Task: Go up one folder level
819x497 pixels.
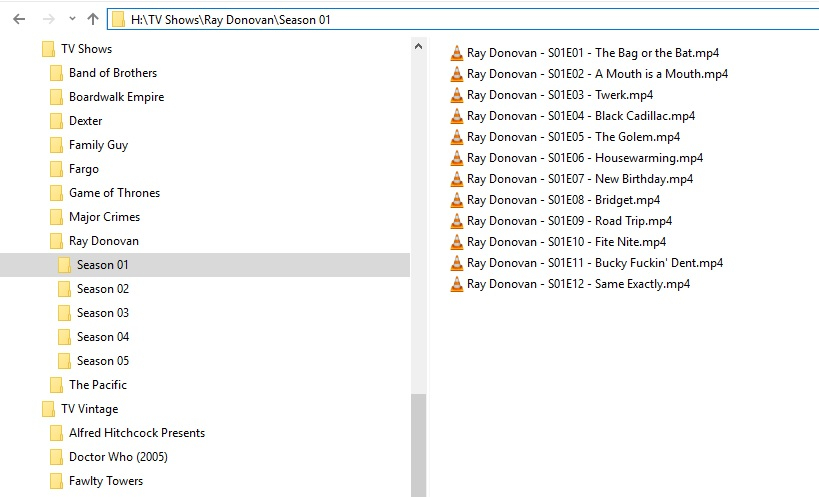Action: [x=93, y=19]
